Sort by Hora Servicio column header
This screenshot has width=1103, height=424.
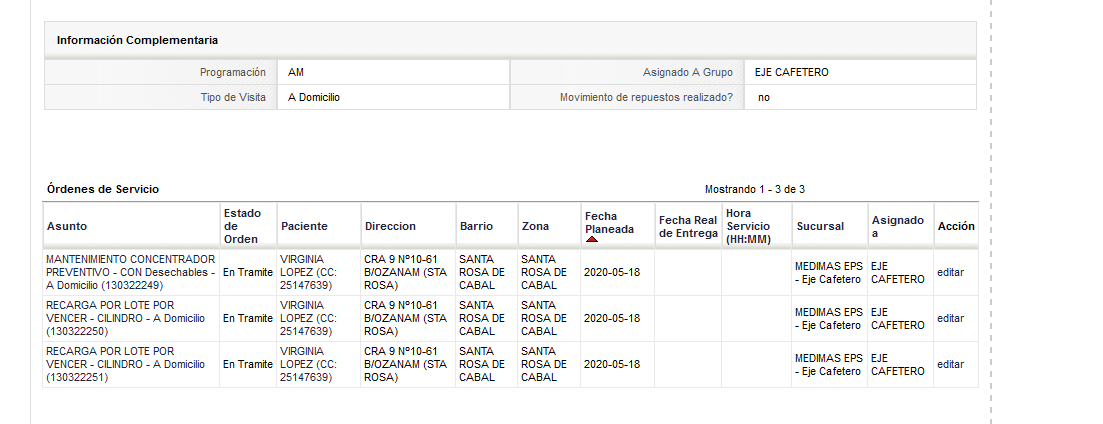pyautogui.click(x=748, y=226)
